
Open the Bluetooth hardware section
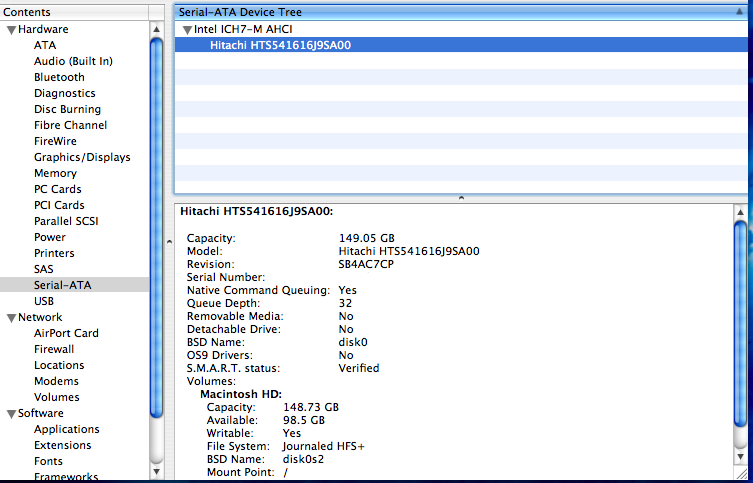tap(59, 77)
